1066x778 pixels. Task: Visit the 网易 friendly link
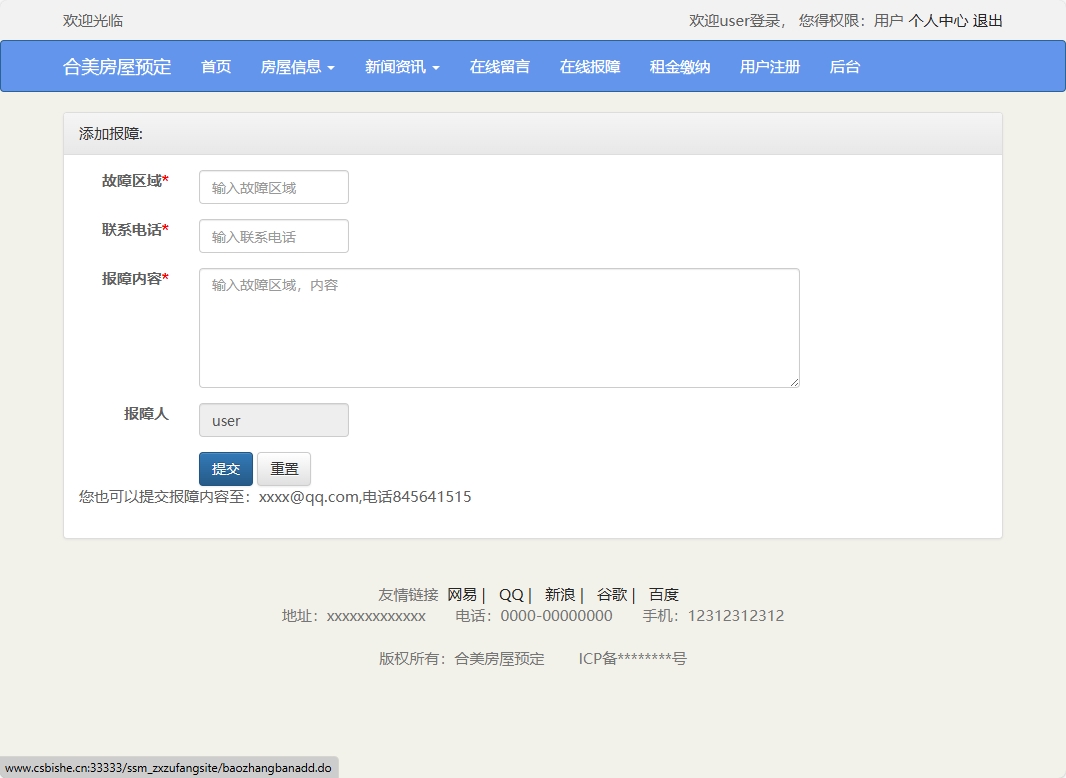pyautogui.click(x=462, y=594)
